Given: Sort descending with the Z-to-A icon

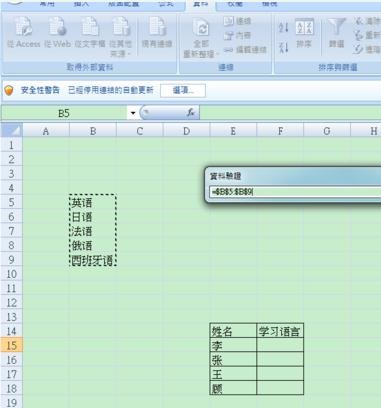Looking at the screenshot, I should [x=283, y=47].
